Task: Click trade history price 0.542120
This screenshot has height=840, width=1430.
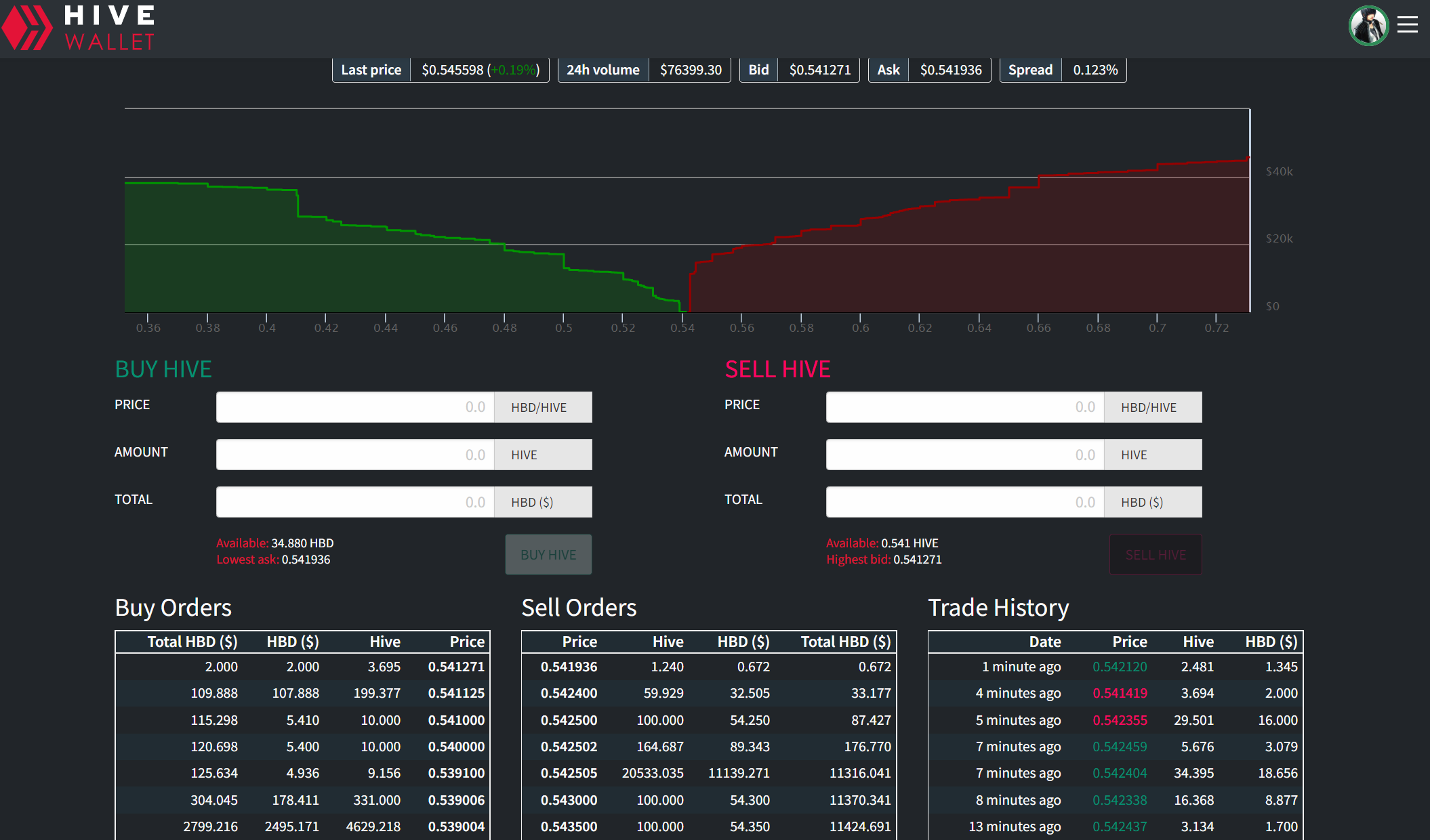Action: (1120, 667)
